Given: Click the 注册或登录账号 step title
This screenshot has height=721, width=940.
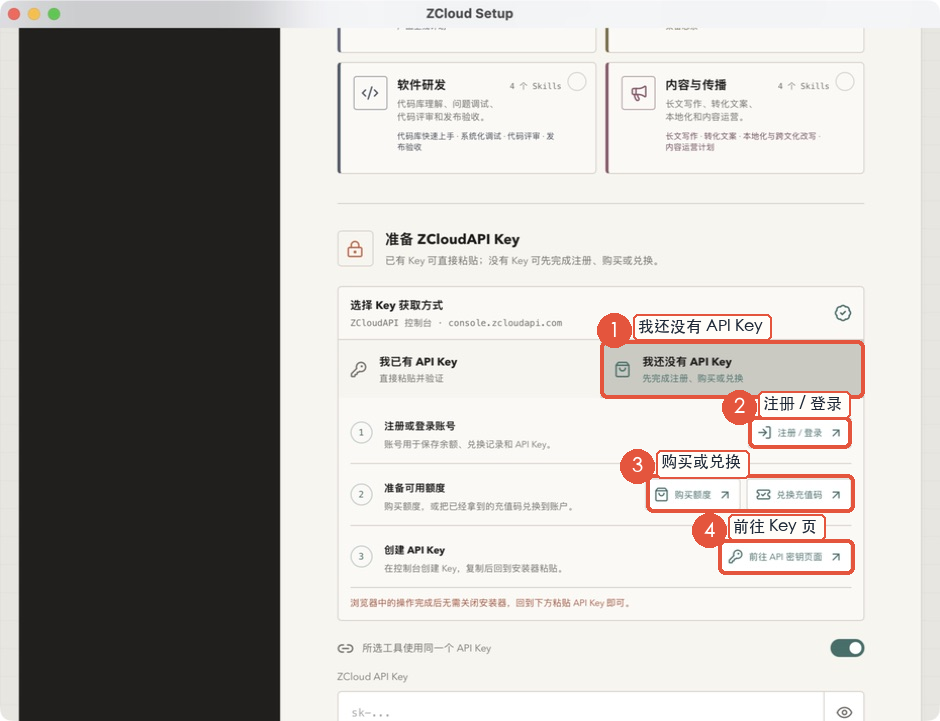Looking at the screenshot, I should coord(420,426).
